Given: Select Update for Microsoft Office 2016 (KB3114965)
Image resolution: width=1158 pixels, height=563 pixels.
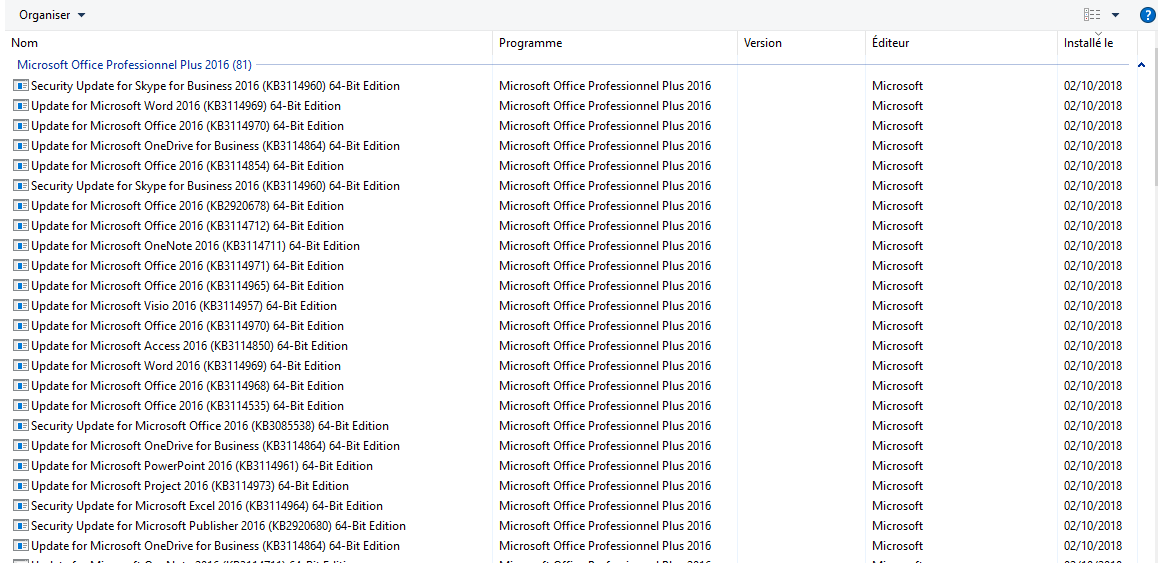Looking at the screenshot, I should [188, 285].
